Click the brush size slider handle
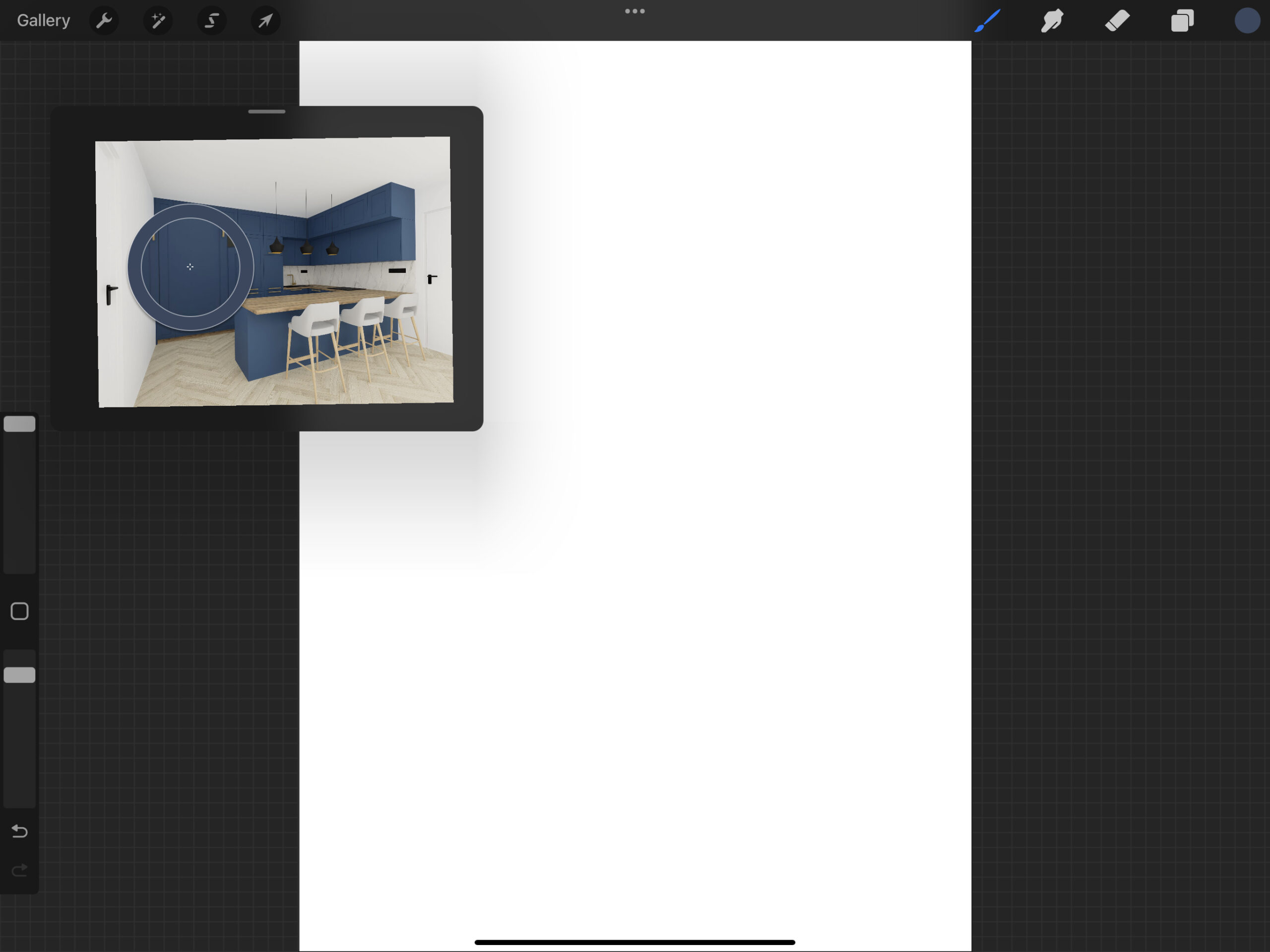1270x952 pixels. (19, 424)
